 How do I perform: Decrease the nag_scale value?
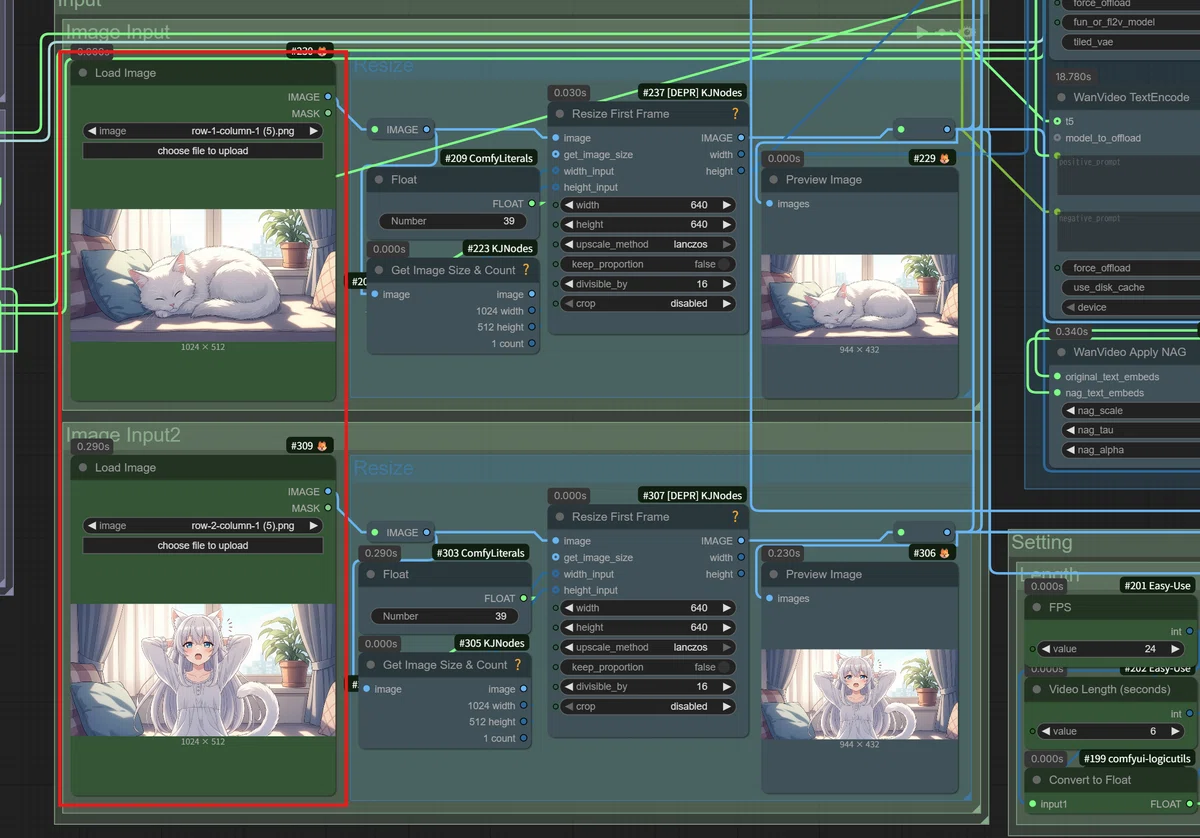tap(1070, 411)
